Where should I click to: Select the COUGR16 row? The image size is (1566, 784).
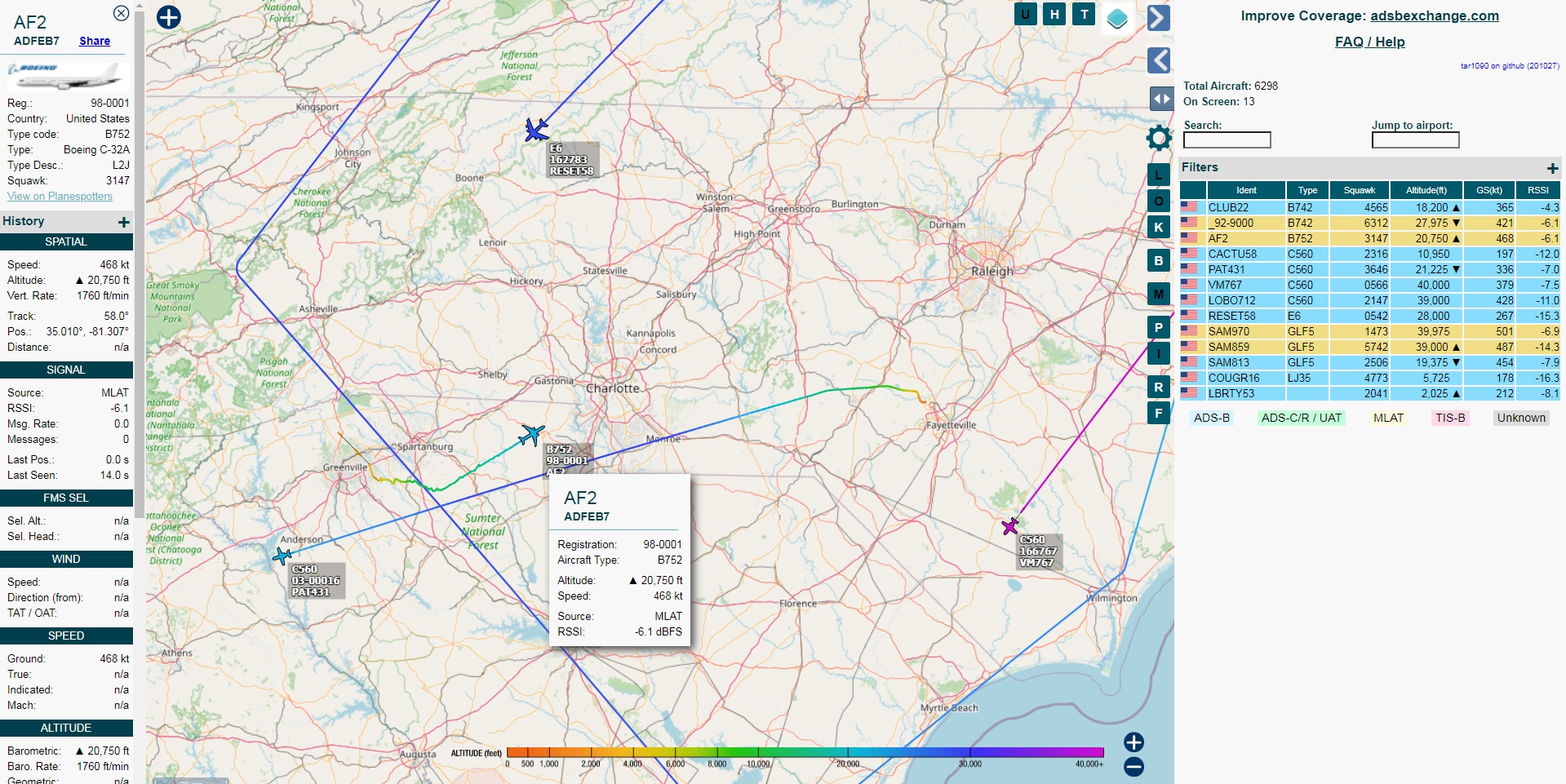(1370, 378)
